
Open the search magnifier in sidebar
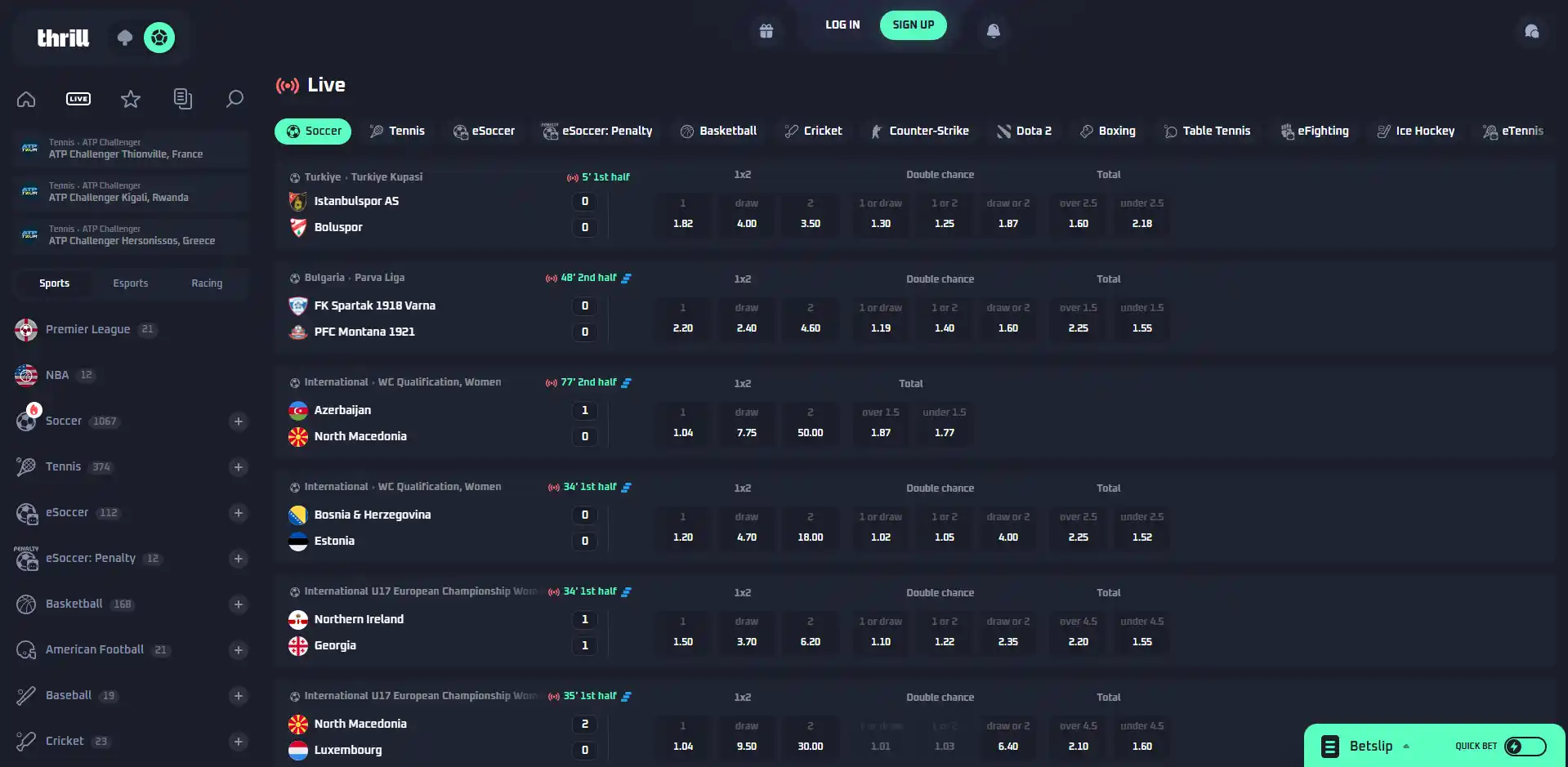[x=235, y=99]
